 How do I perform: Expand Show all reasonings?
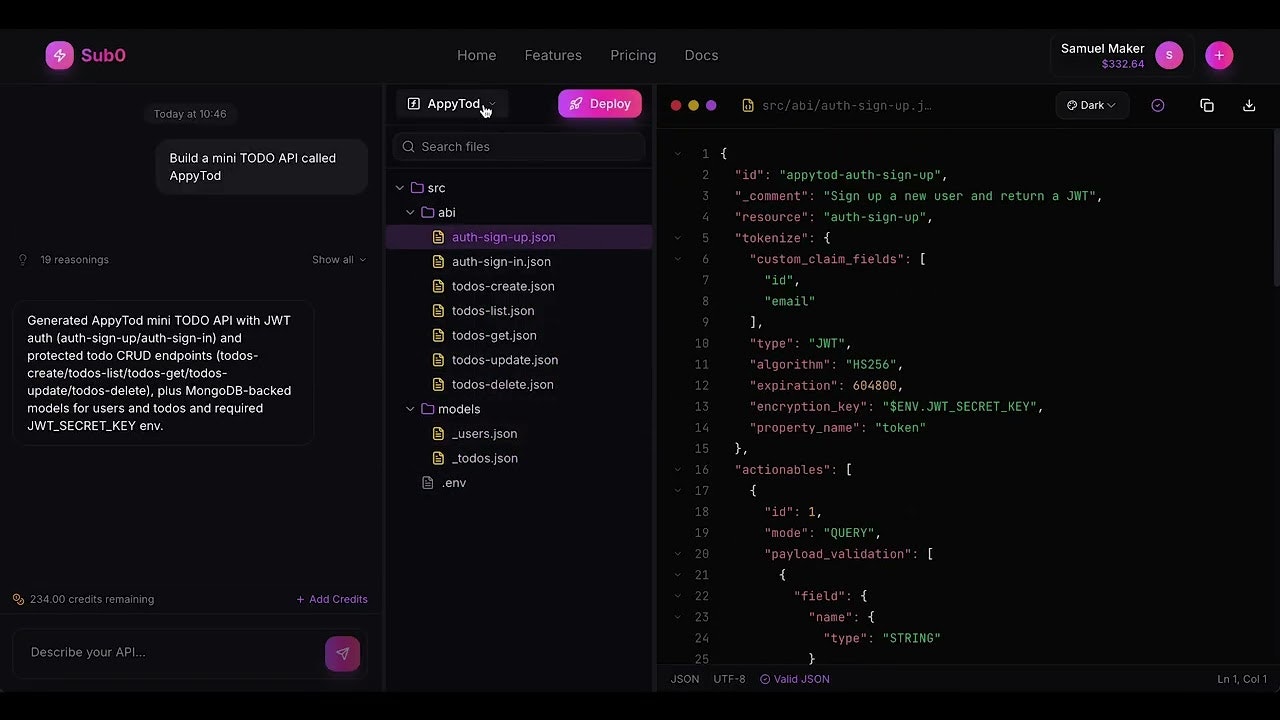click(339, 259)
